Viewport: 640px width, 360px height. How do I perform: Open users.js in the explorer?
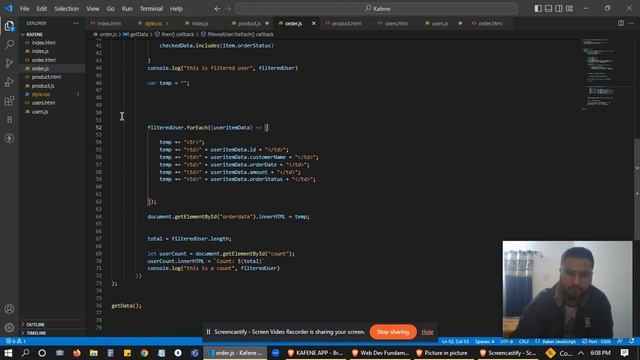click(40, 111)
